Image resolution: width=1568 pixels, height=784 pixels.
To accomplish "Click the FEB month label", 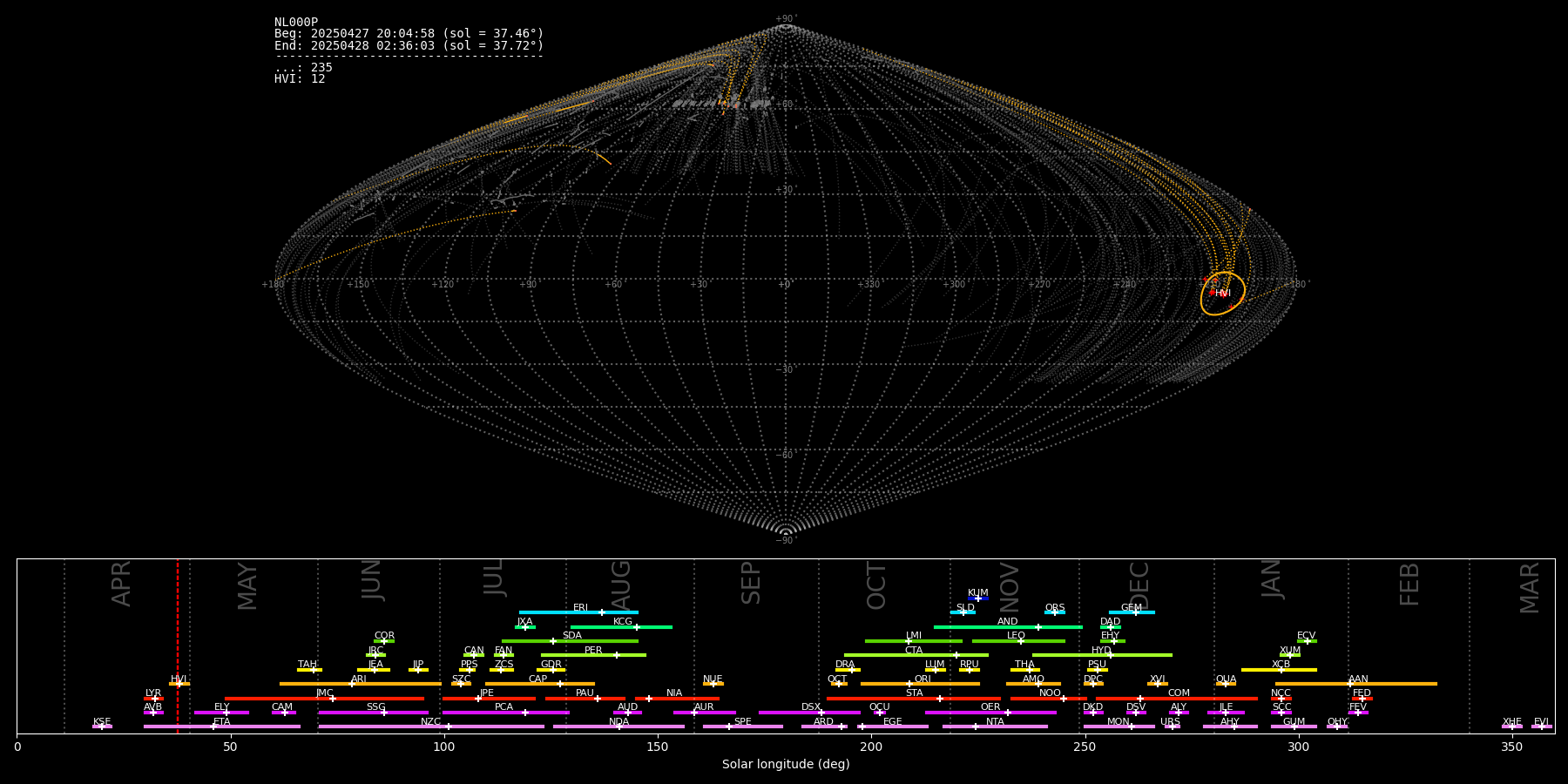I will (x=1409, y=584).
